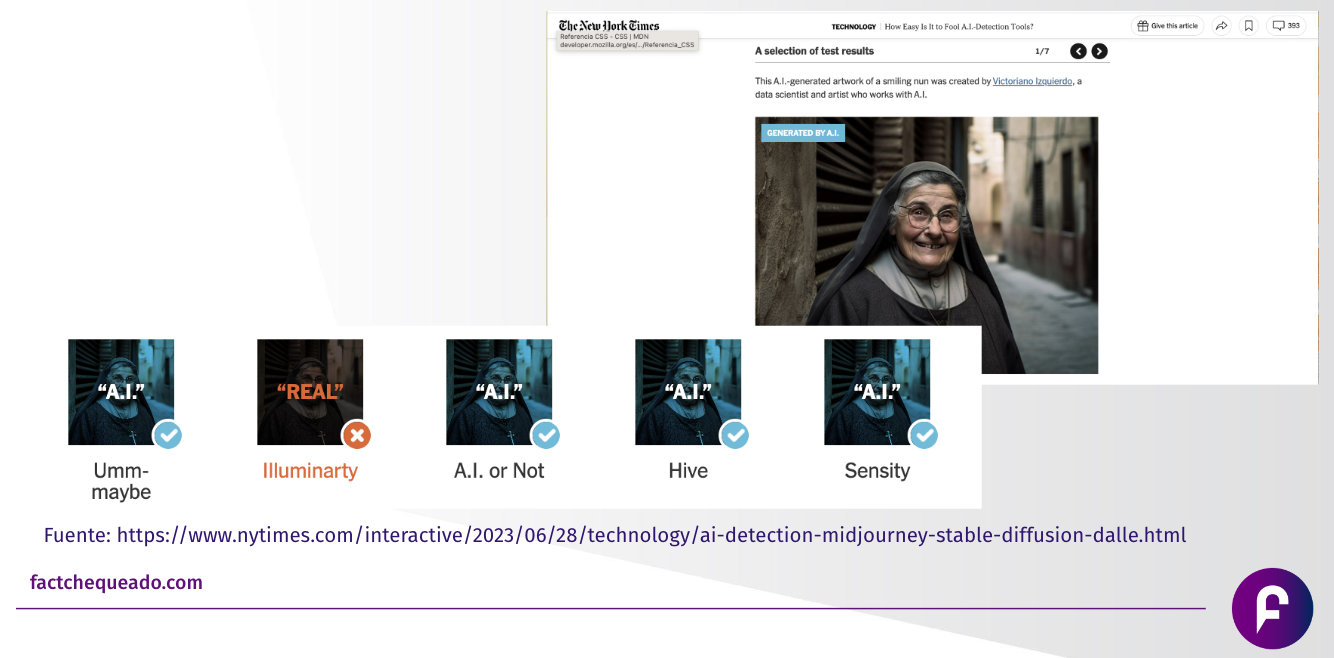The image size is (1334, 658).
Task: Go to the next slide with right arrow
Action: click(1099, 50)
